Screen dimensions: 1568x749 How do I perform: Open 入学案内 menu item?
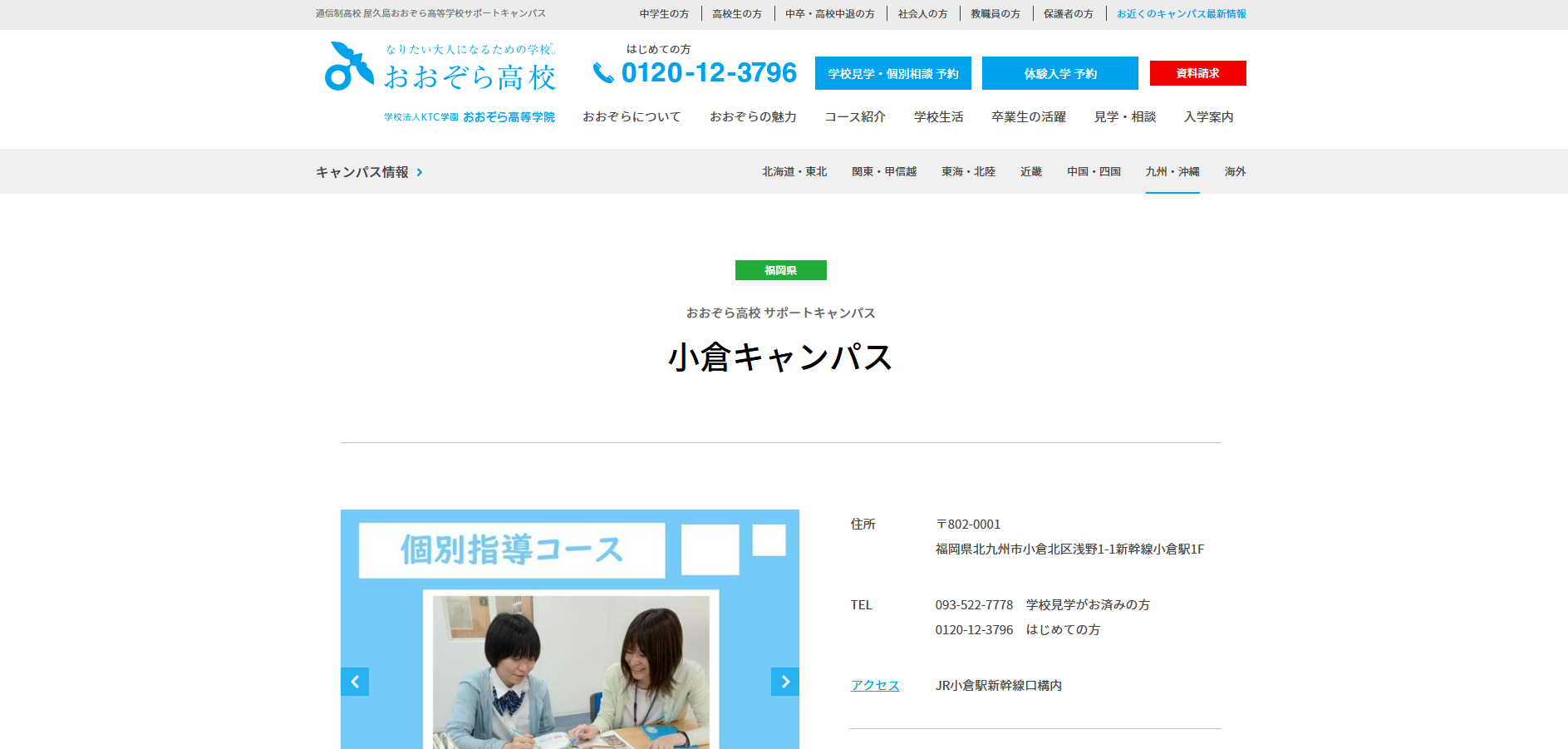(x=1208, y=117)
